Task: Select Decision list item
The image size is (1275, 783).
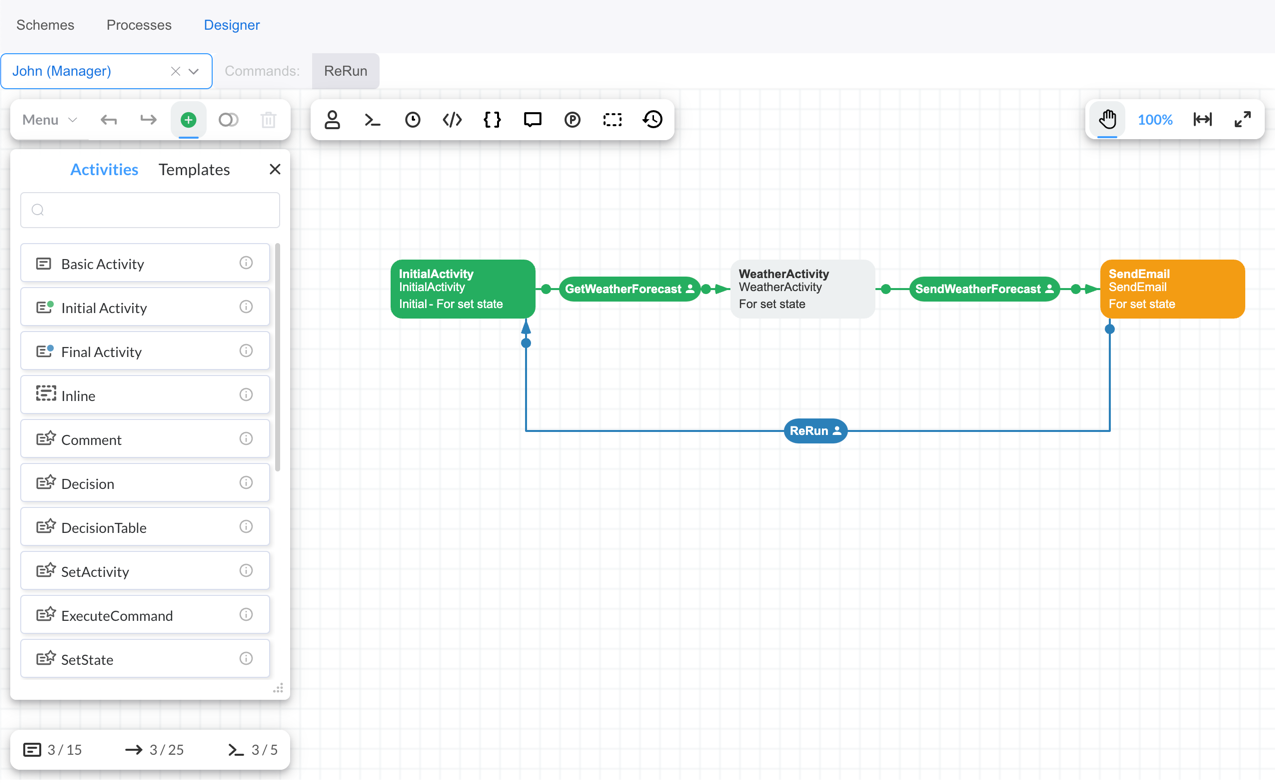Action: [145, 483]
